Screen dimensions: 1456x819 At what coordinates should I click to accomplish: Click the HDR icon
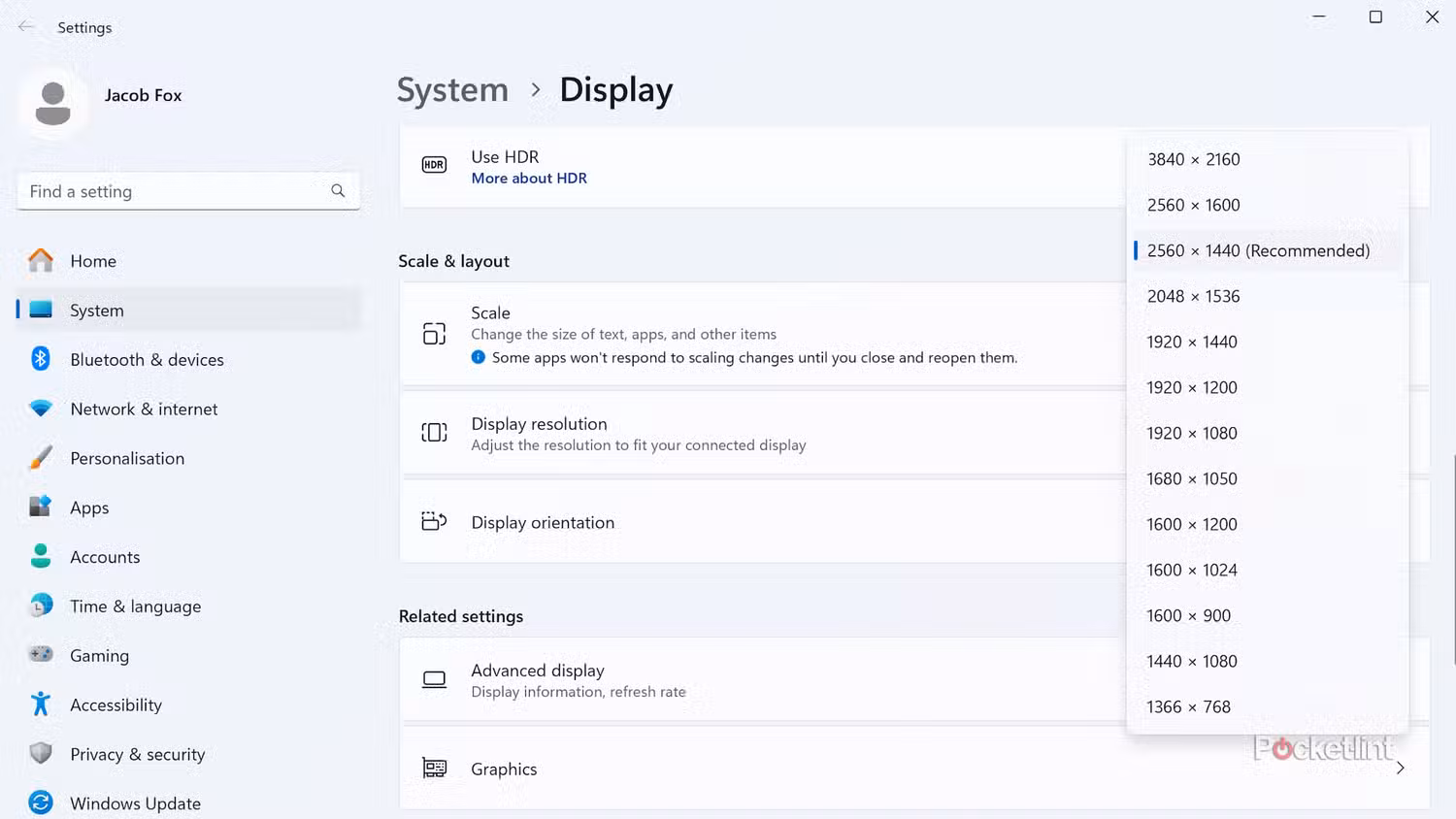[x=434, y=165]
